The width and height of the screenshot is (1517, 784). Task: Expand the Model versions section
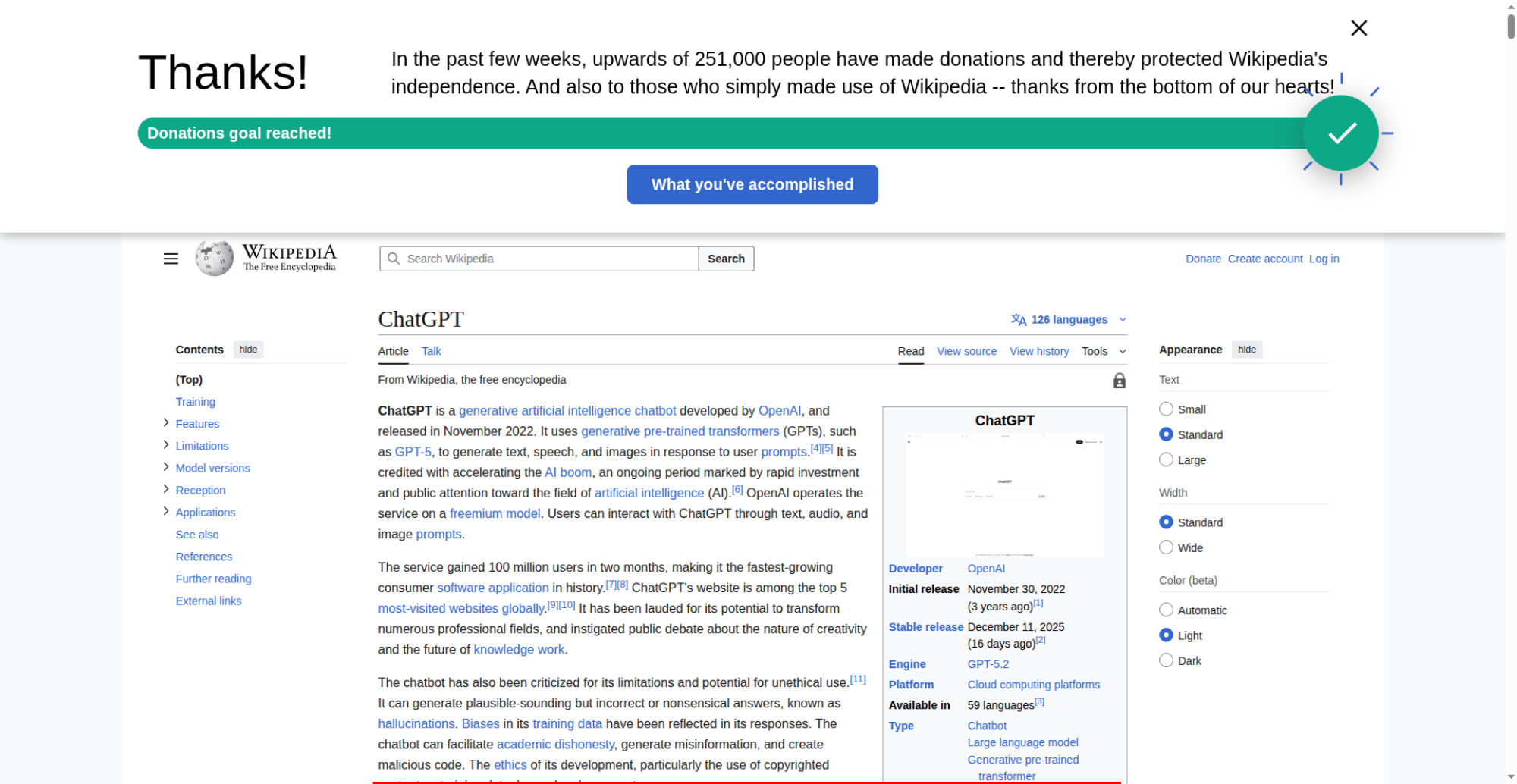pos(166,467)
